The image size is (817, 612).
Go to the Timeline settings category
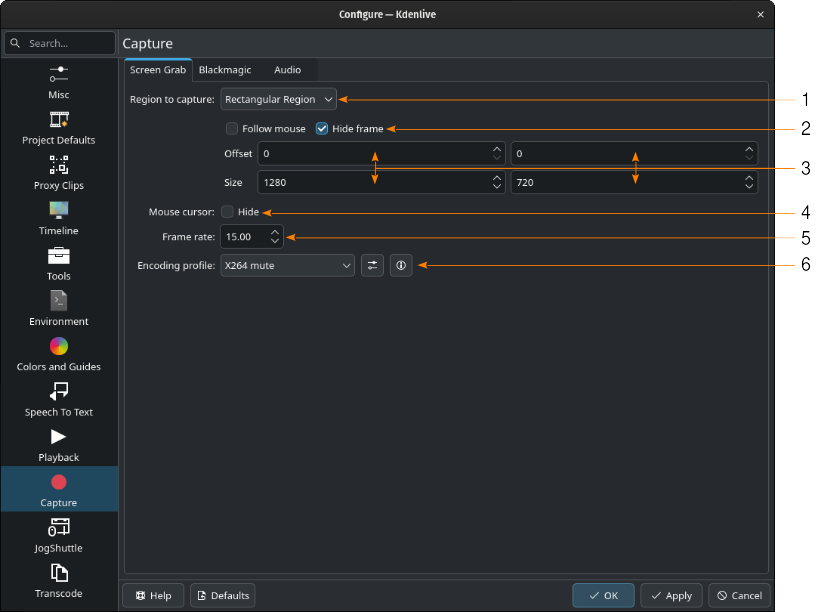coord(59,218)
